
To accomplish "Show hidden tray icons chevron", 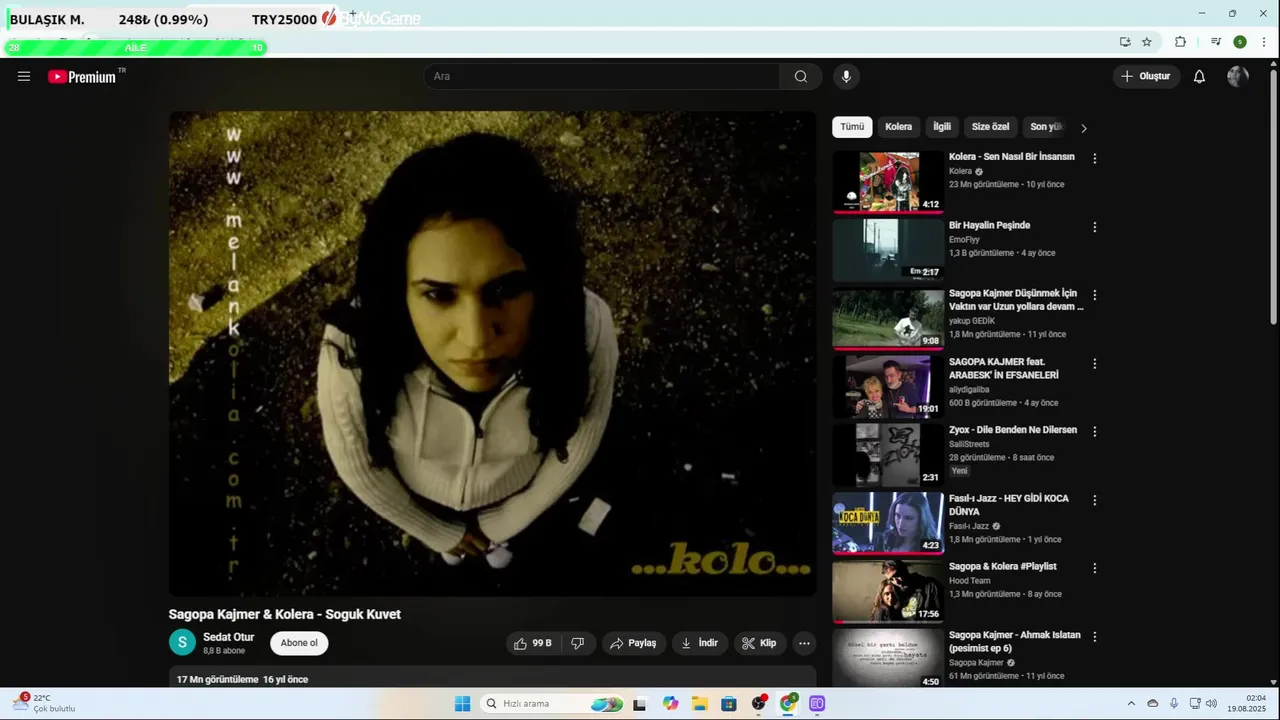I will 1131,703.
